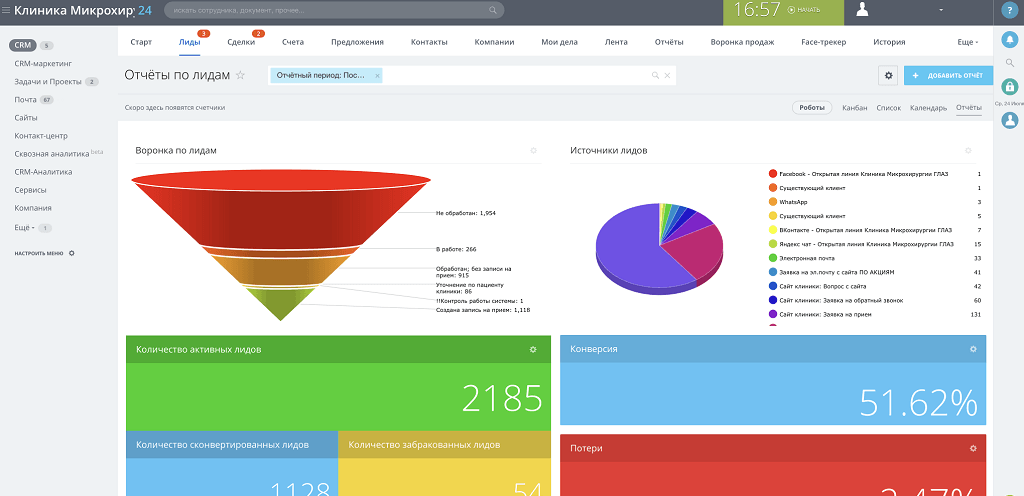Image resolution: width=1024 pixels, height=496 pixels.
Task: Open Задачи и Проекты in sidebar
Action: pyautogui.click(x=48, y=82)
